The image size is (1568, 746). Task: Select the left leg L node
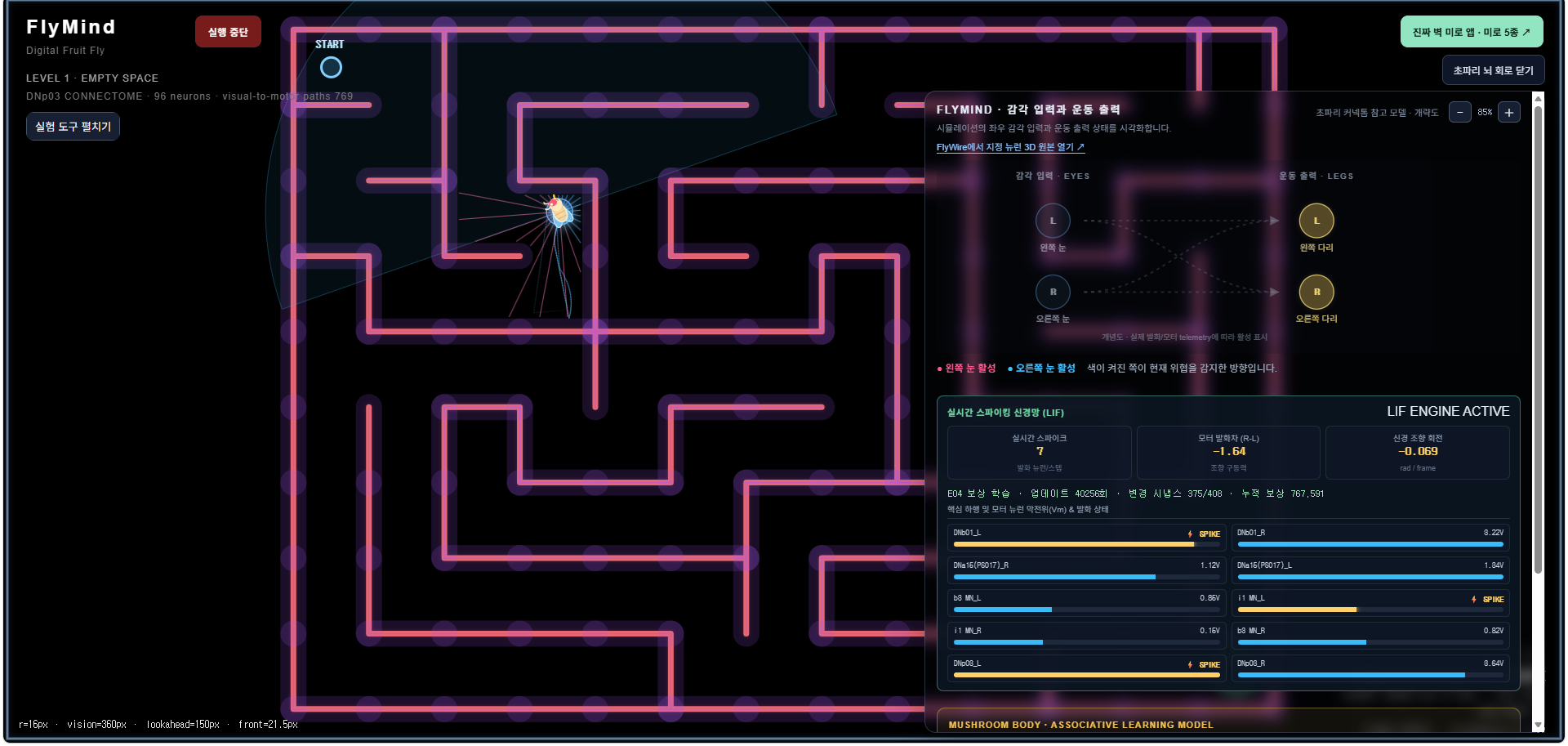click(1316, 221)
